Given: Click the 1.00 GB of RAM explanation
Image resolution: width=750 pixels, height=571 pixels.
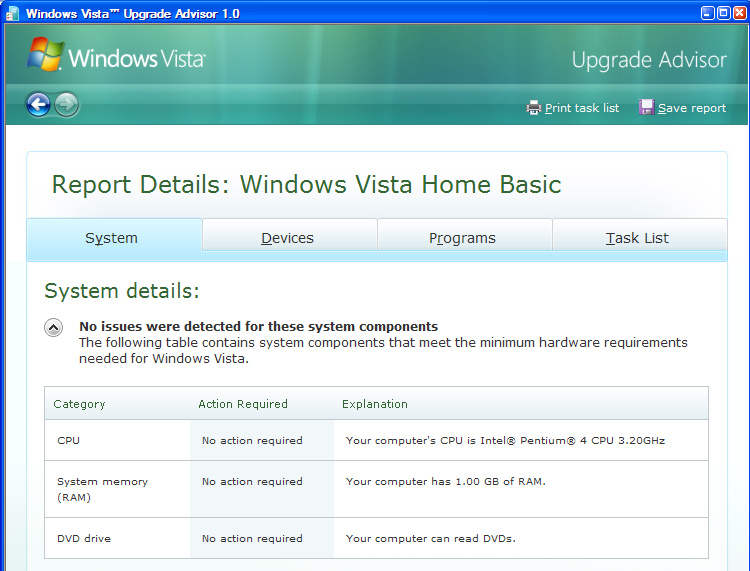Looking at the screenshot, I should pyautogui.click(x=445, y=482).
